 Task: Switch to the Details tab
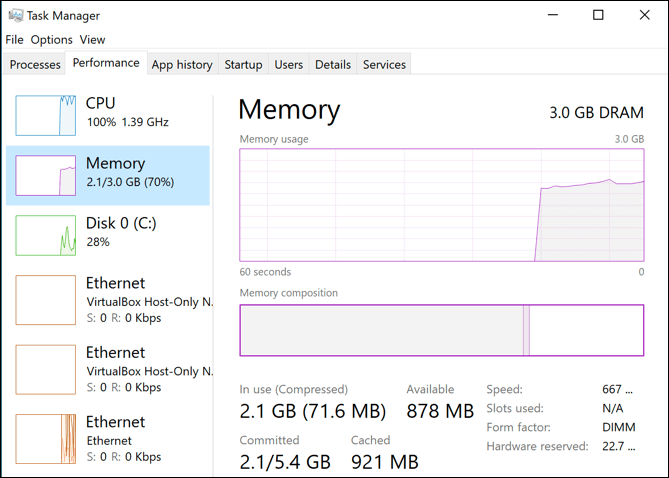(332, 65)
